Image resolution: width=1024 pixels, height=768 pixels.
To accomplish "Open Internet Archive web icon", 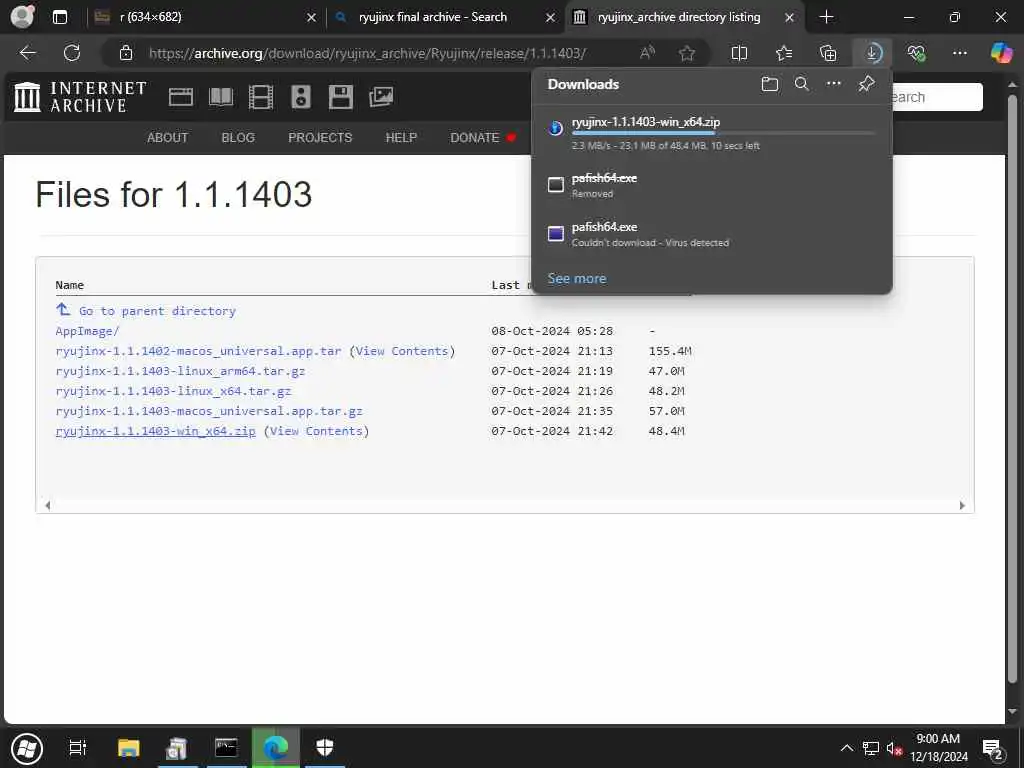I will pos(181,97).
